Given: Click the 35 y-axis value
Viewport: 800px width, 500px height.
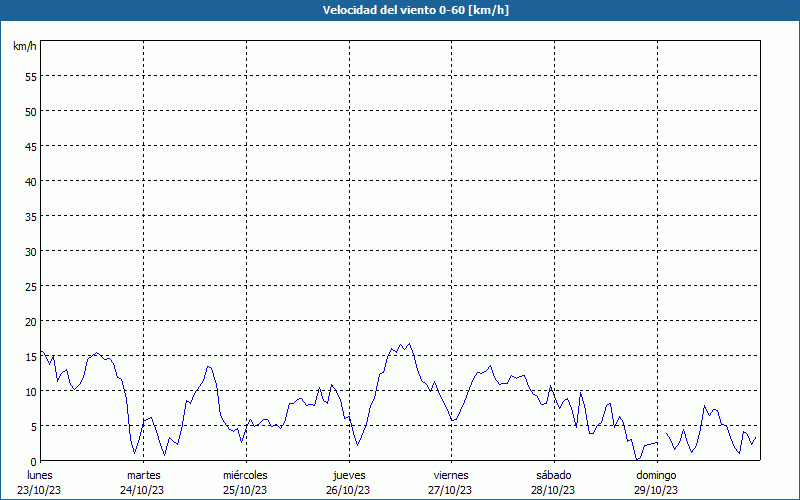Looking at the screenshot, I should [x=31, y=217].
